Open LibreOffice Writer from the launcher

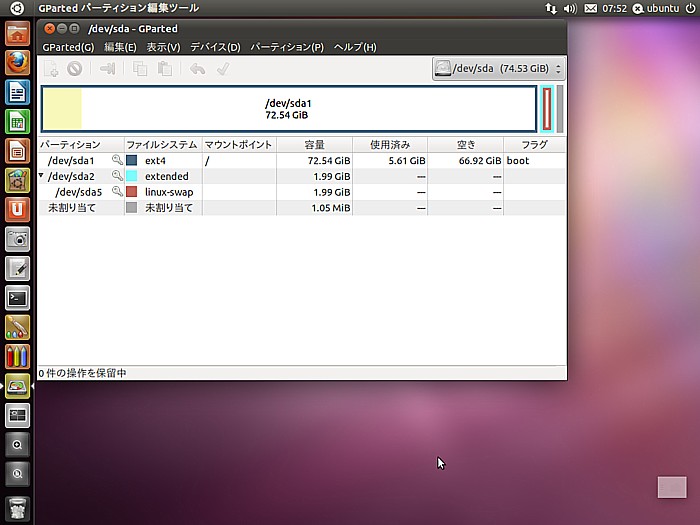pos(17,92)
